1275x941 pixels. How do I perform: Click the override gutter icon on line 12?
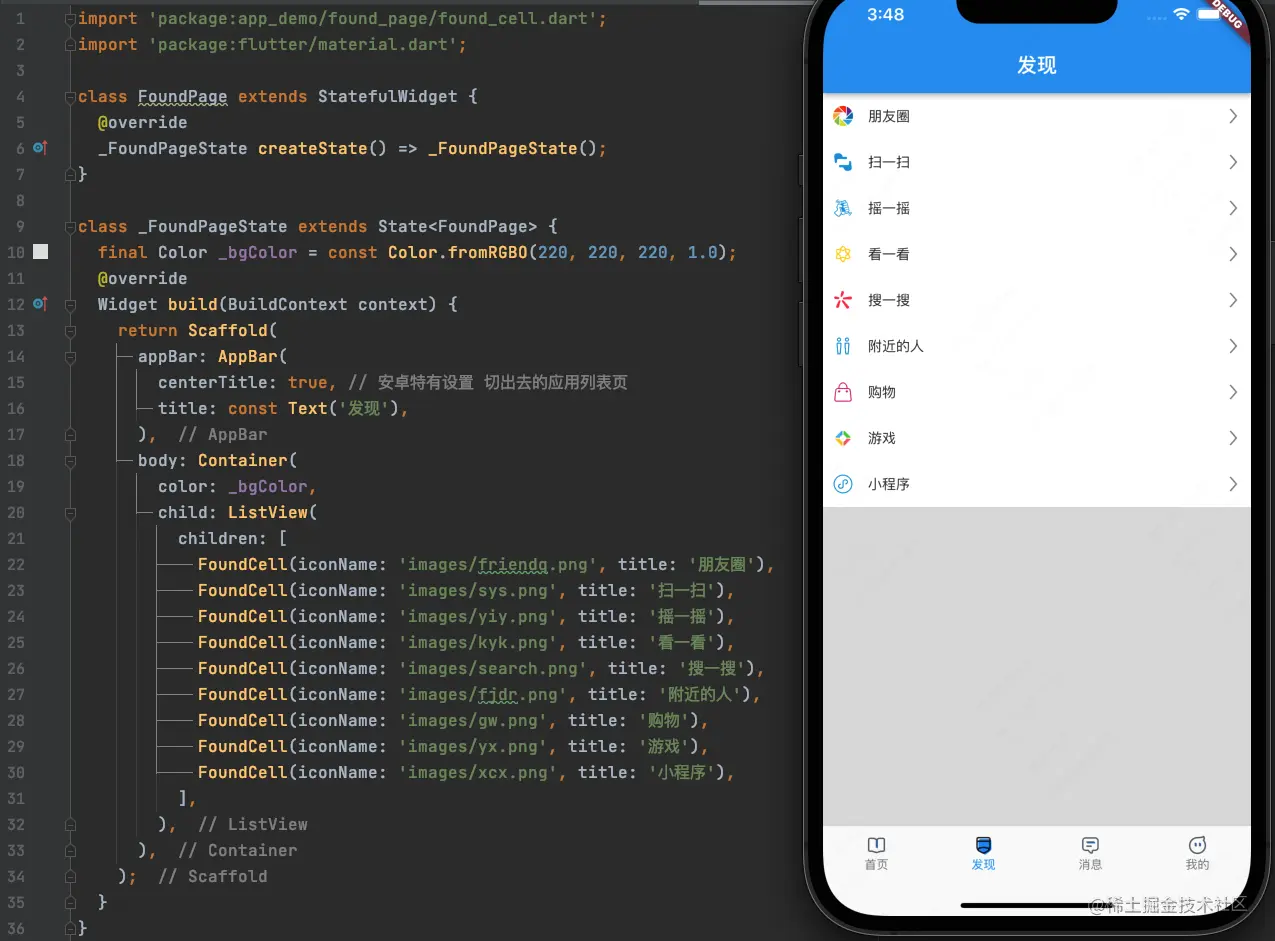40,304
